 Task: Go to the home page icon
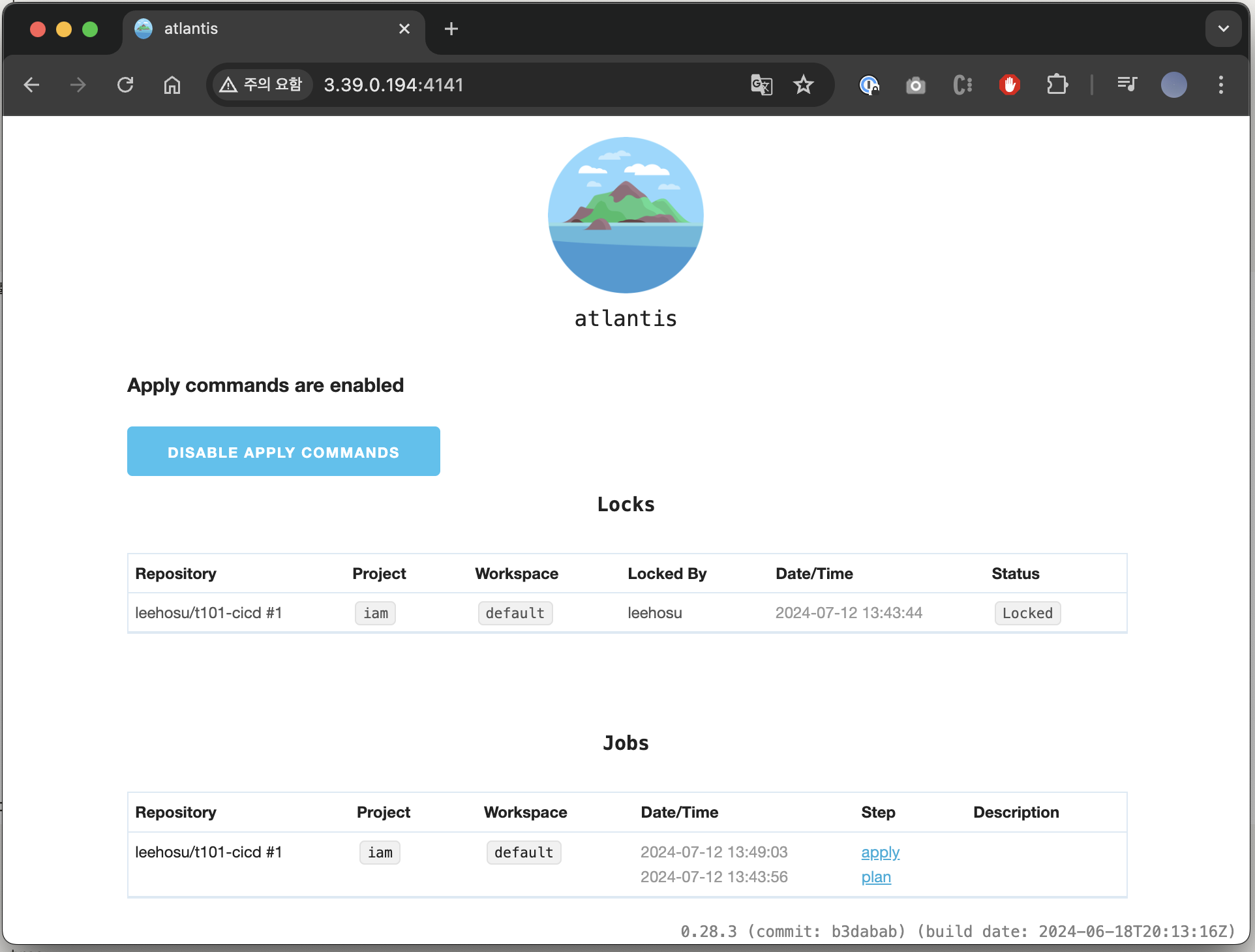pos(172,85)
